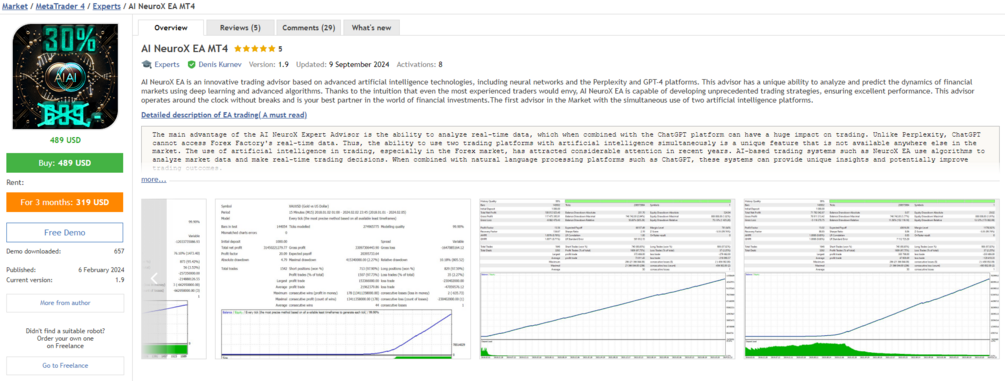Click the green verified shield icon
This screenshot has width=1005, height=381.
191,64
